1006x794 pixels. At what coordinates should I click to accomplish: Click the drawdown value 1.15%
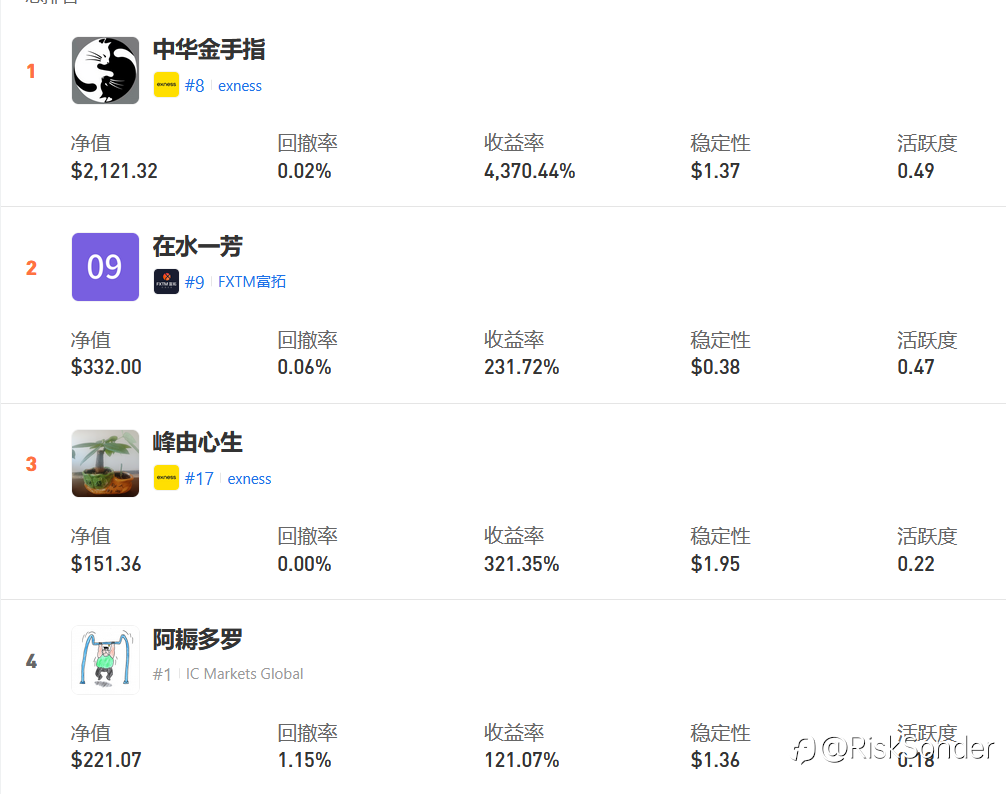304,760
